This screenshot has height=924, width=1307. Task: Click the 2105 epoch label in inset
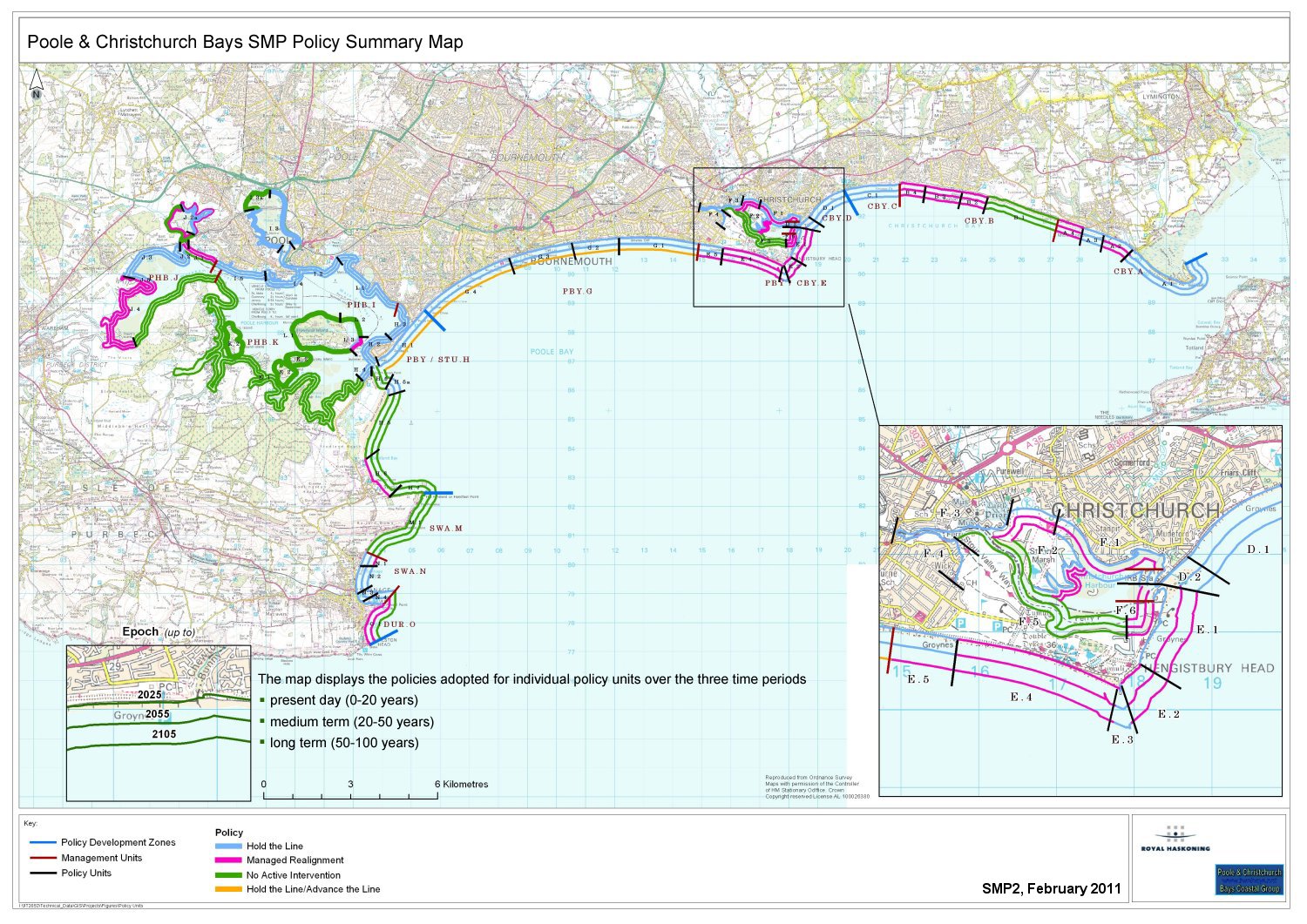click(x=164, y=734)
